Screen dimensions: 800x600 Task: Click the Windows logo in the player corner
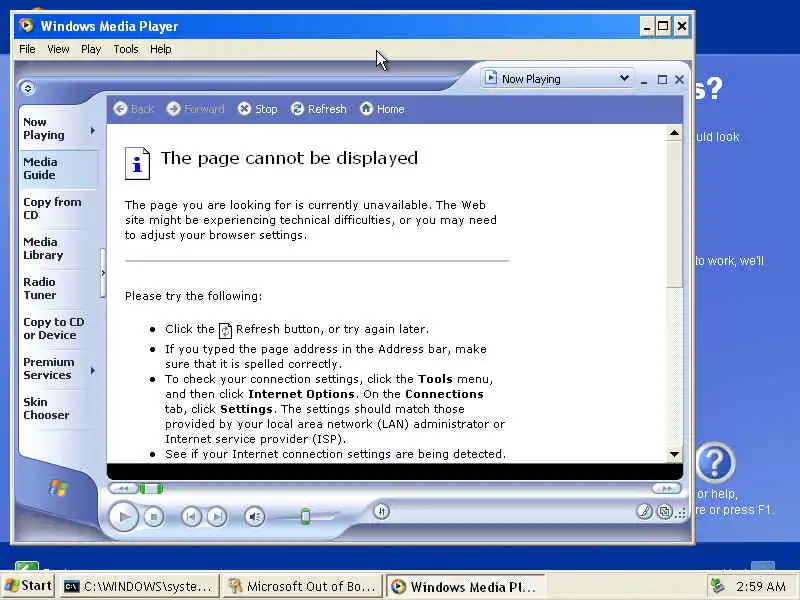58,488
